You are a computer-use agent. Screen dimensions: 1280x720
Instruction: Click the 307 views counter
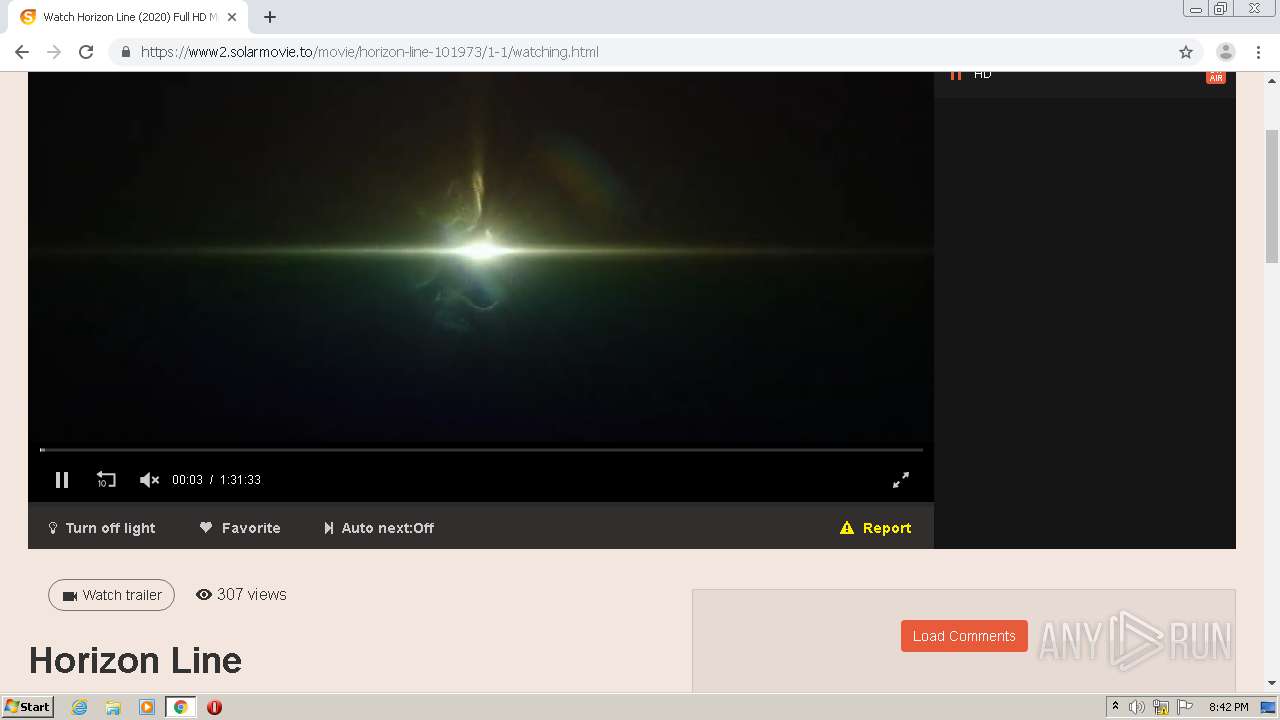click(x=241, y=594)
